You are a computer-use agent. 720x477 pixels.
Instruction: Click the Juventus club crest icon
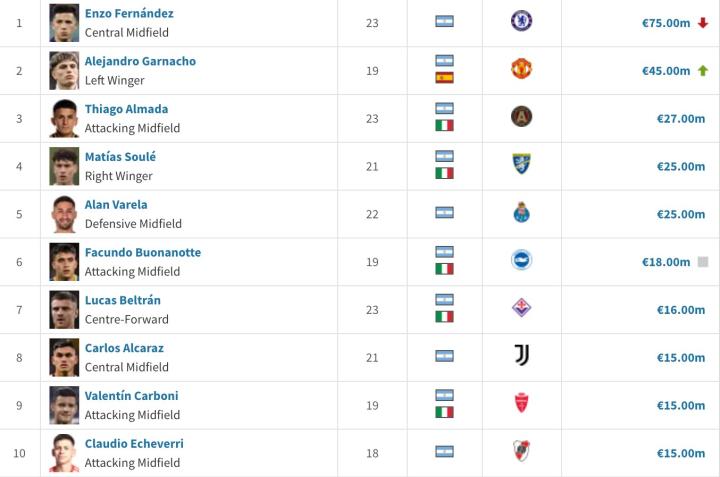tap(521, 356)
